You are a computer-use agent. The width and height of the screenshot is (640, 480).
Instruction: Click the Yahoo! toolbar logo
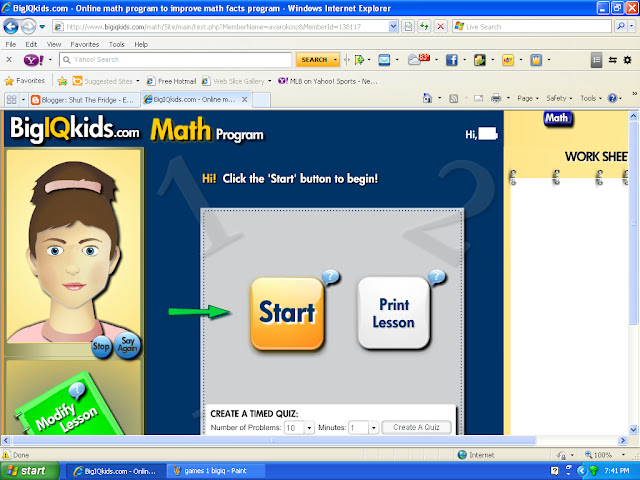(33, 60)
